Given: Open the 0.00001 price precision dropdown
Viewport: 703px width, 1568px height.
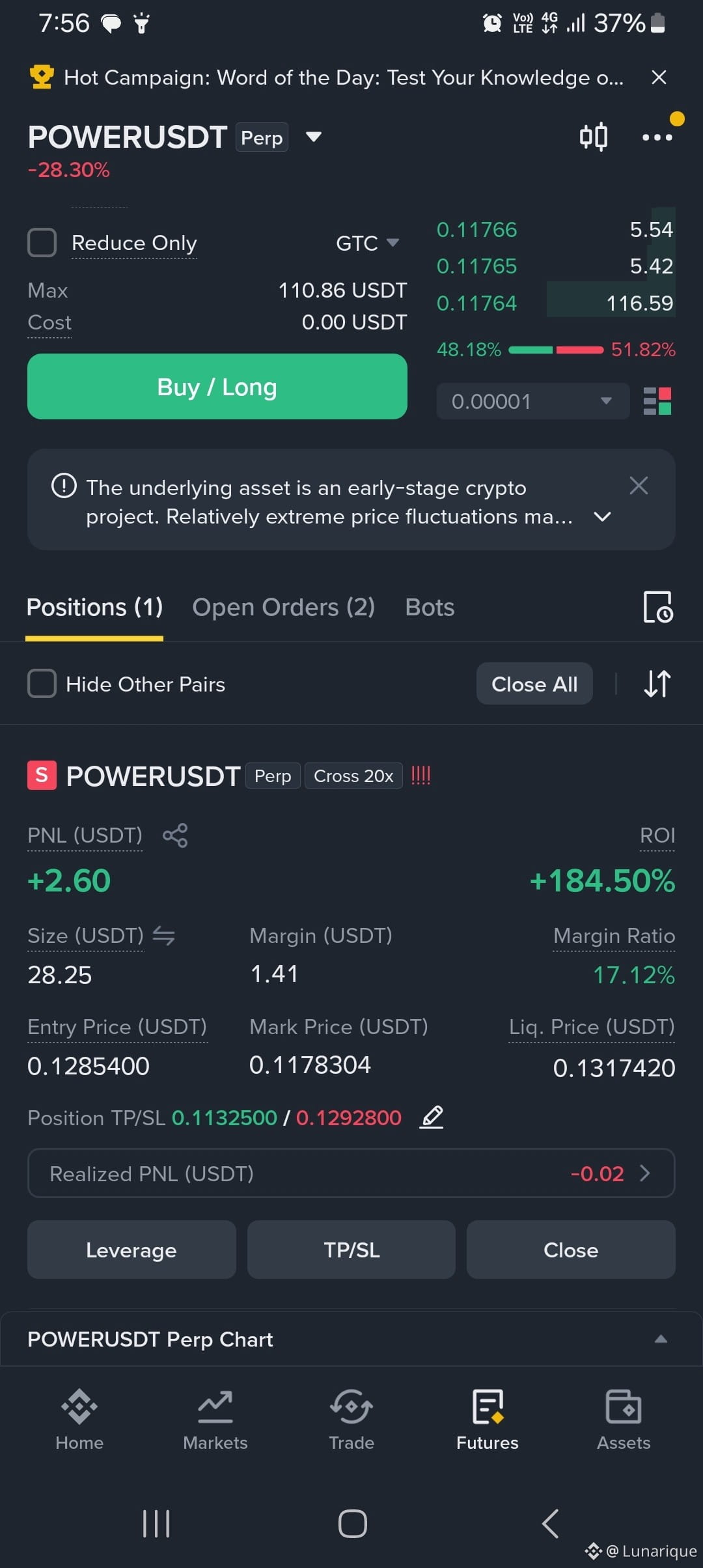Looking at the screenshot, I should point(533,401).
